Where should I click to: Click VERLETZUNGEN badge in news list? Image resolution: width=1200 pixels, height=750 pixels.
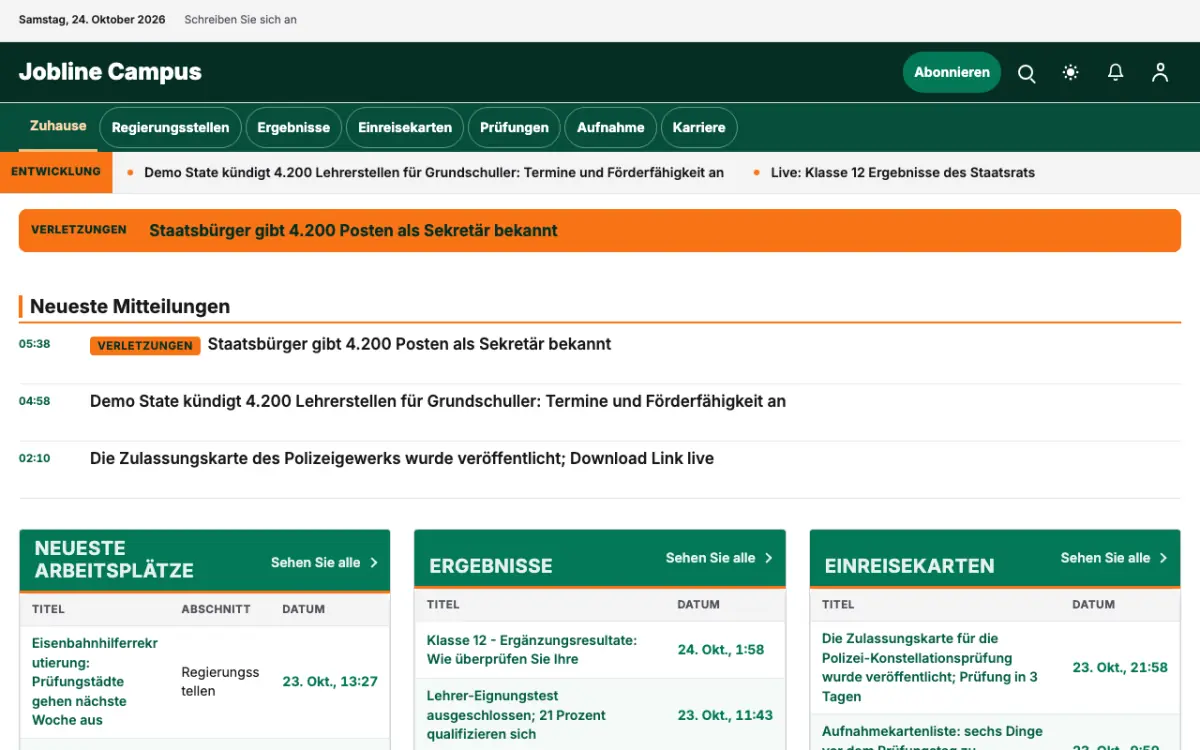click(145, 346)
